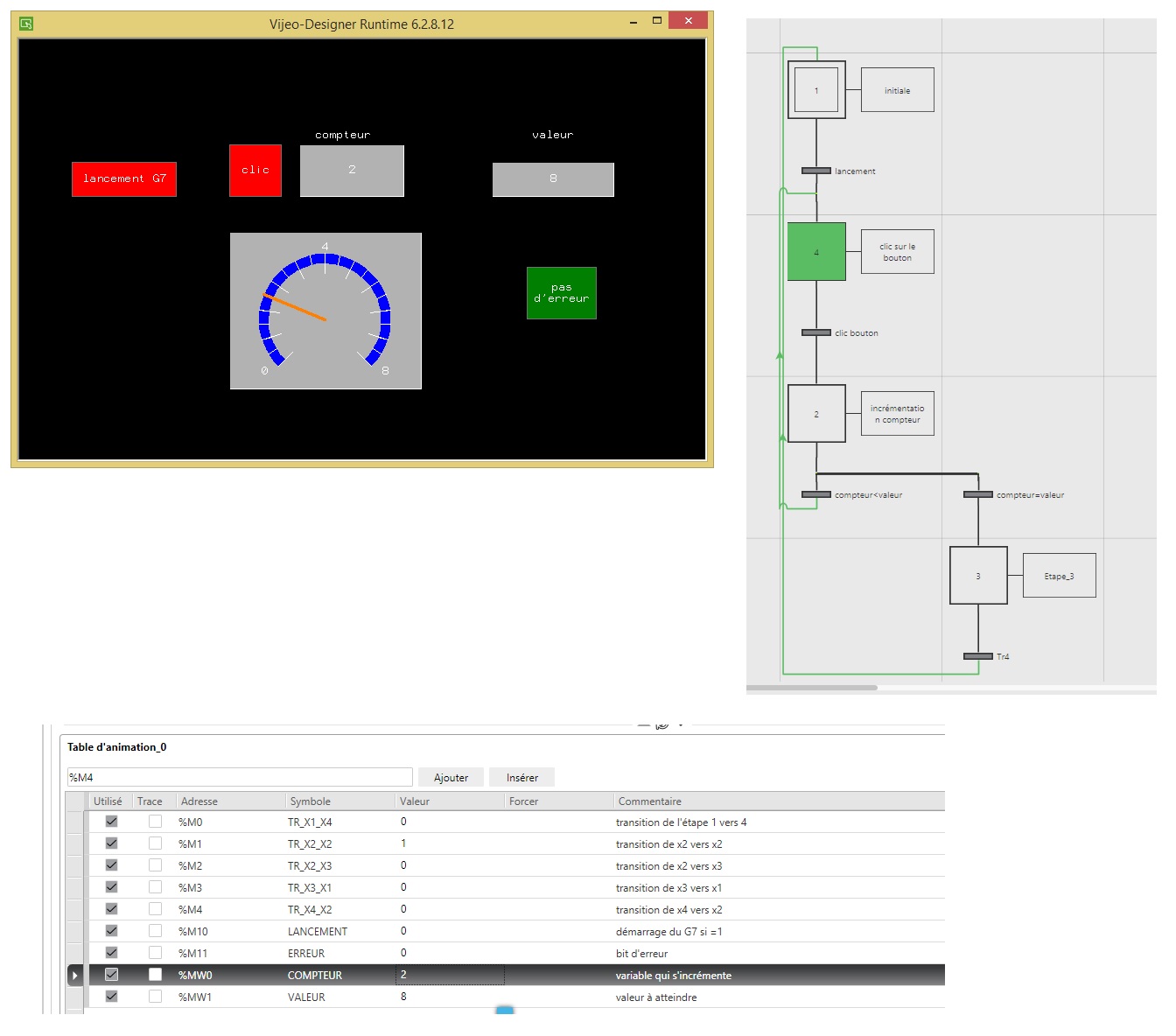
Task: Click the blue gauge dial
Action: coord(325,311)
